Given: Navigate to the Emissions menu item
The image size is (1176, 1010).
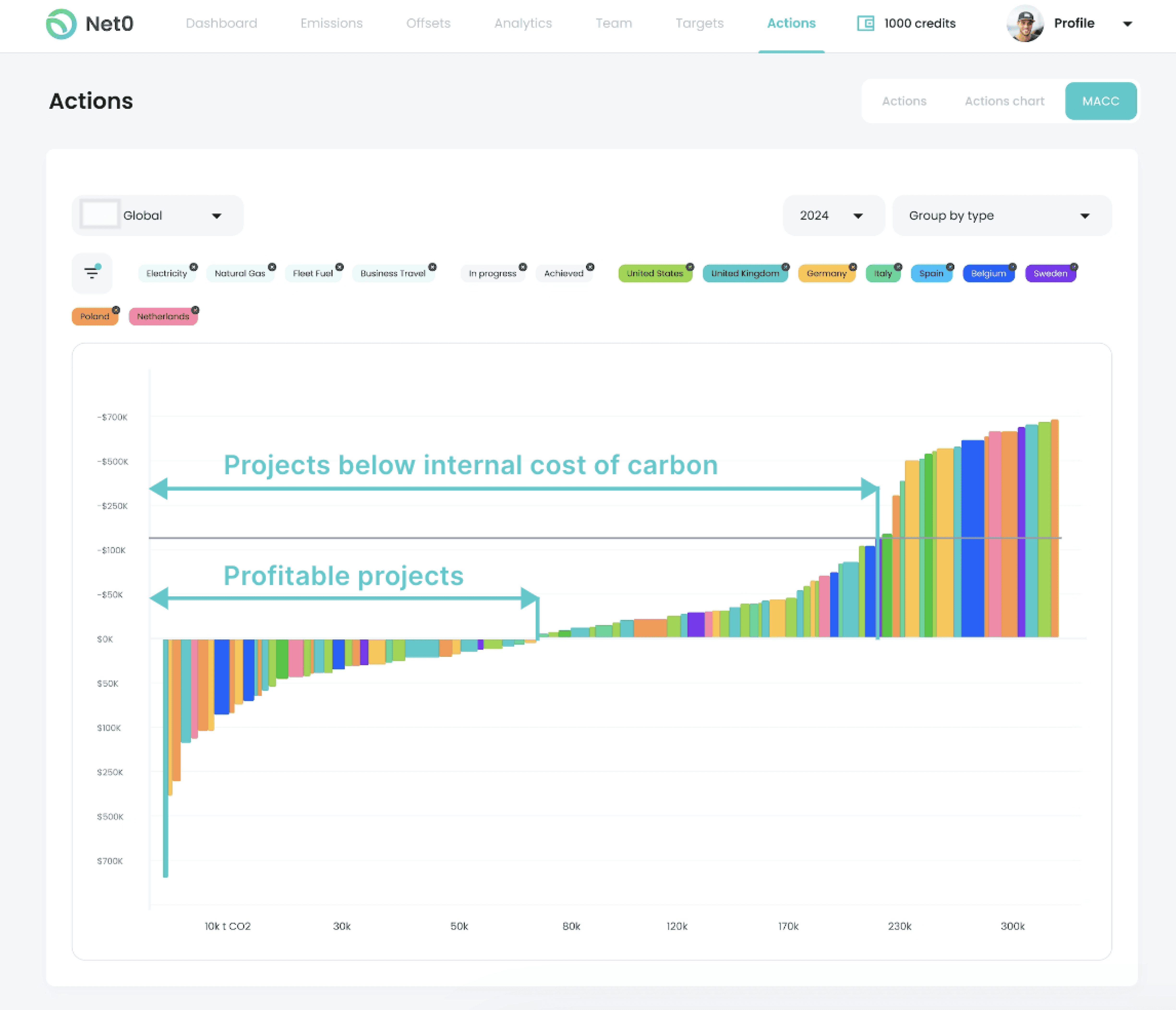Looking at the screenshot, I should [x=332, y=23].
